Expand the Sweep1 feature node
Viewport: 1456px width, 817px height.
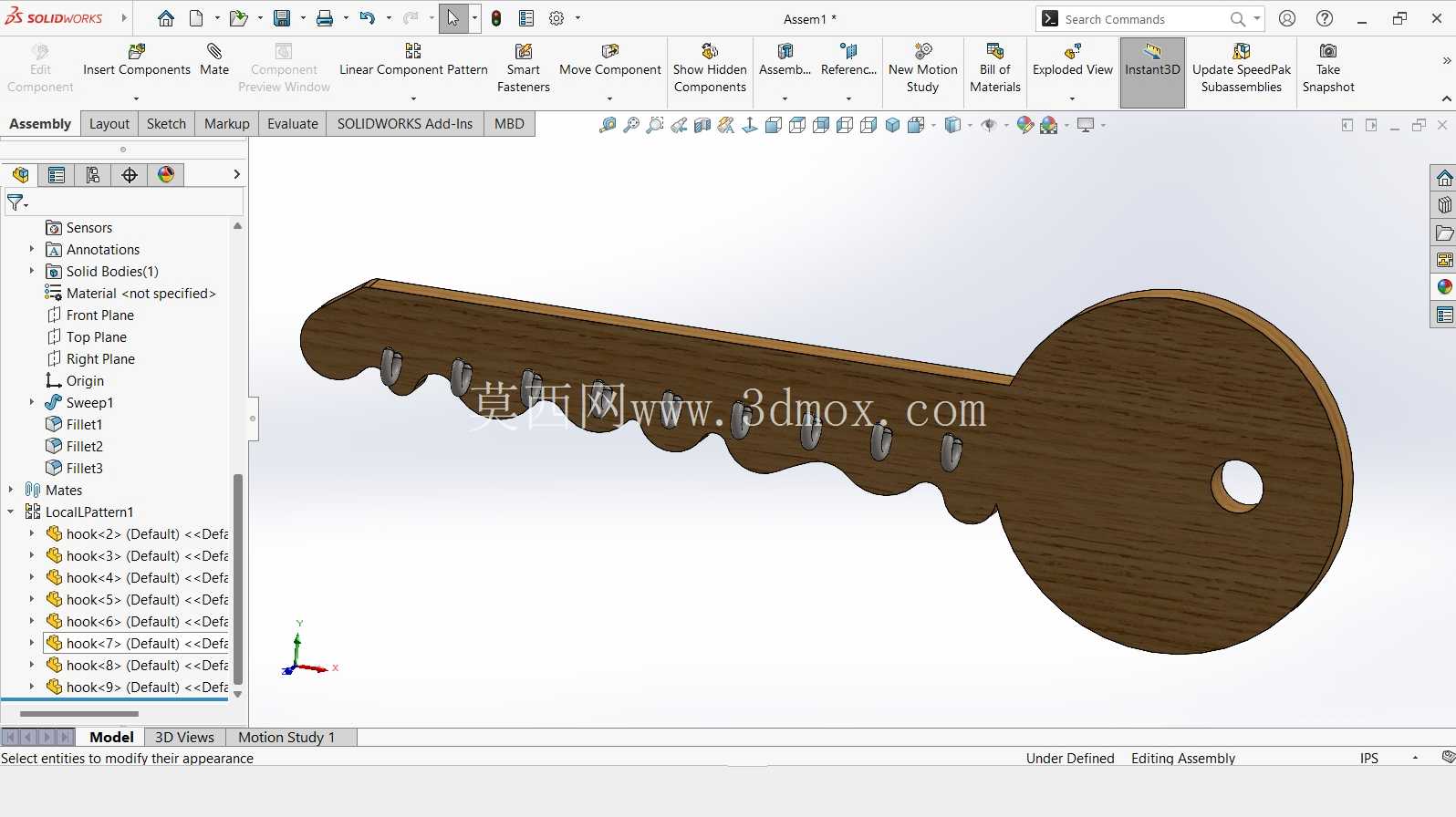pos(32,402)
